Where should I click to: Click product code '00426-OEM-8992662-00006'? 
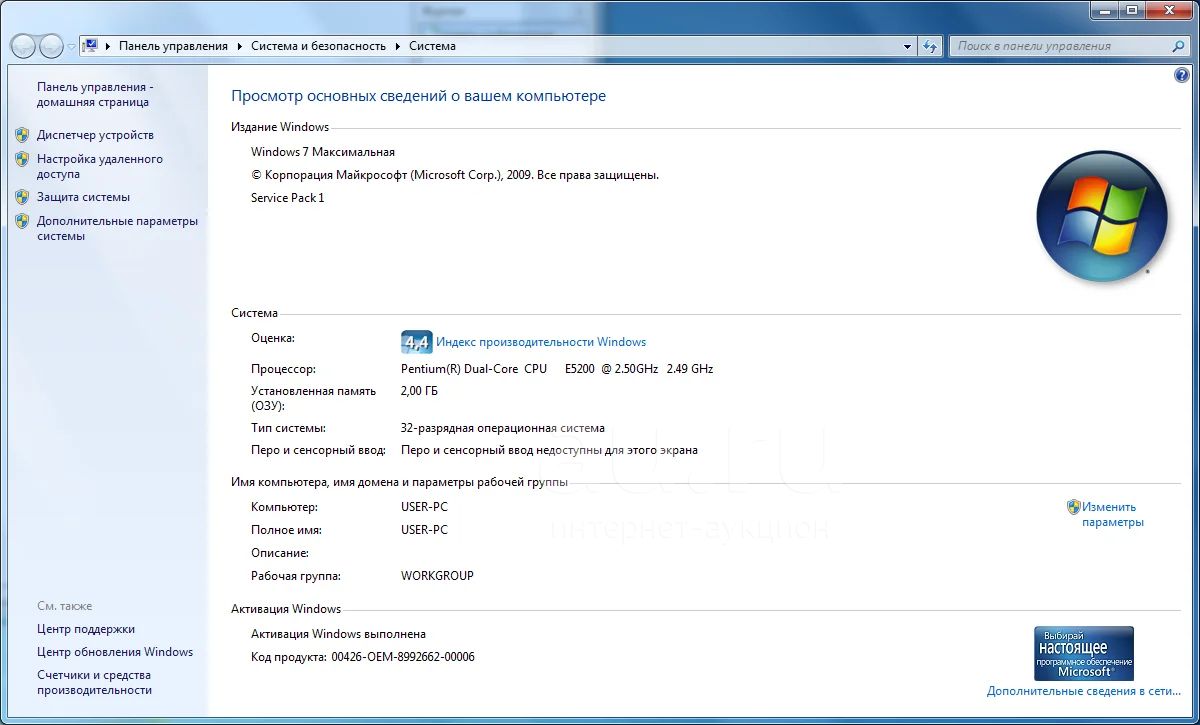tap(402, 657)
